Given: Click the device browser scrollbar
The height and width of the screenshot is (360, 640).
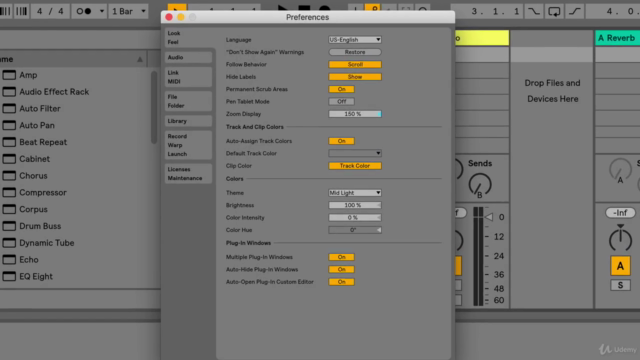Looking at the screenshot, I should tap(154, 107).
